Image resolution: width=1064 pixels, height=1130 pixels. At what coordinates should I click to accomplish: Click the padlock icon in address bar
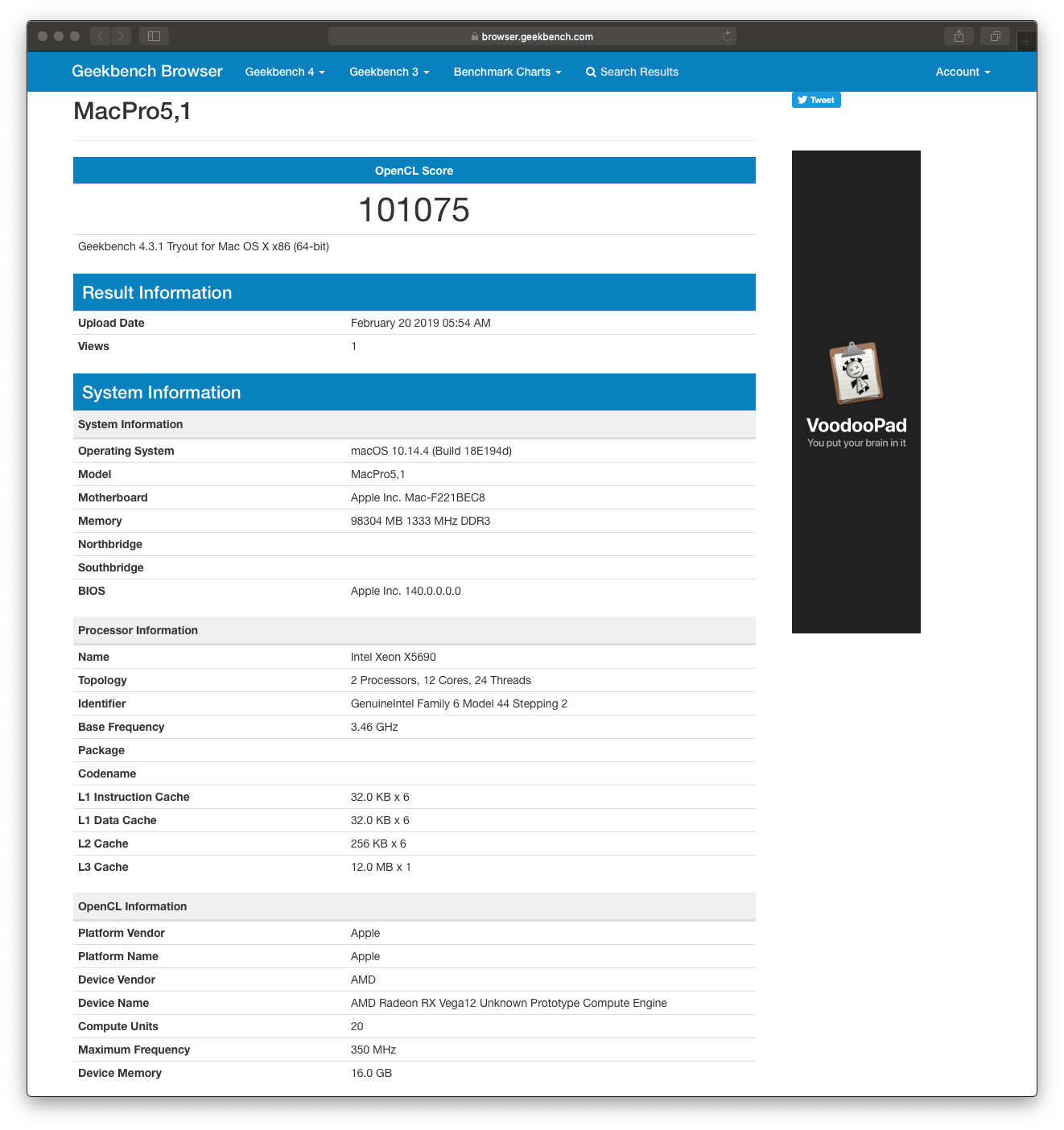[x=475, y=37]
